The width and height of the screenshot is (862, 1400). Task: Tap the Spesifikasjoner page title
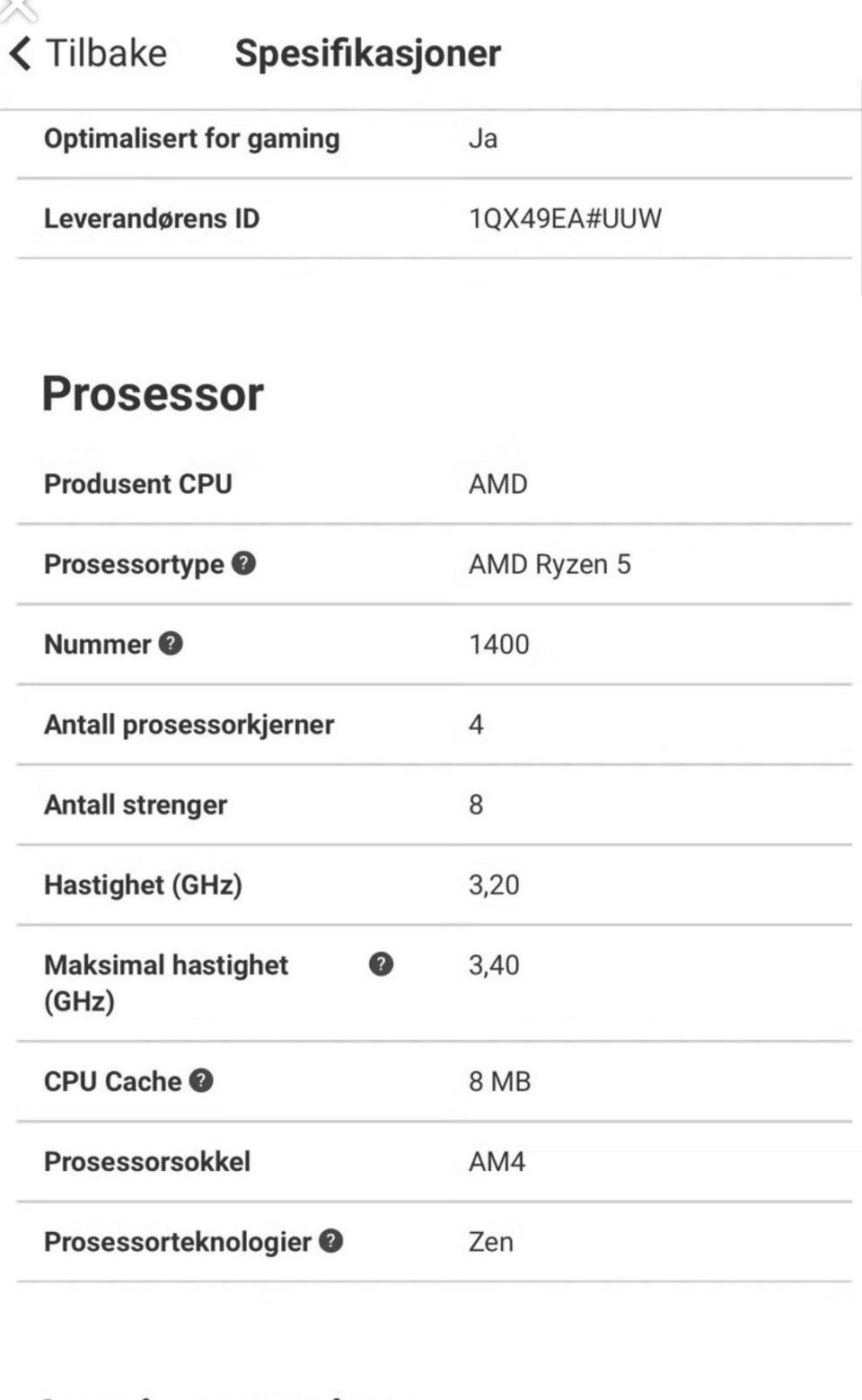[368, 54]
